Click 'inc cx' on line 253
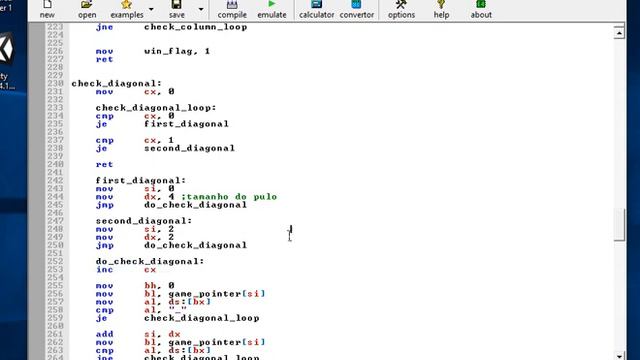This screenshot has height=360, width=640. 126,269
